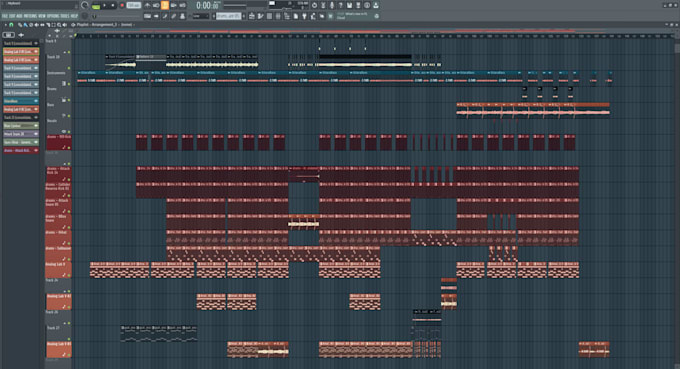Mute the Instruments playlist track
Image resolution: width=680 pixels, height=369 pixels.
point(69,84)
